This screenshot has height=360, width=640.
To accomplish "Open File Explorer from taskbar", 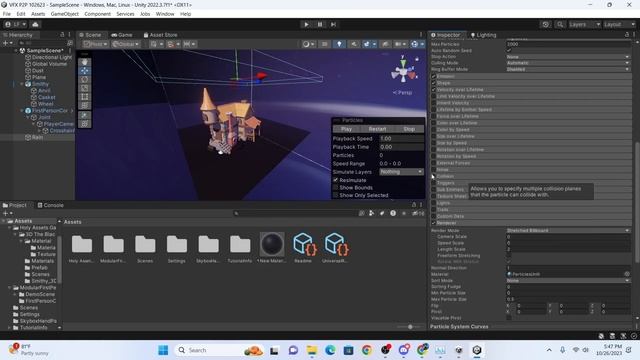I will [312, 350].
